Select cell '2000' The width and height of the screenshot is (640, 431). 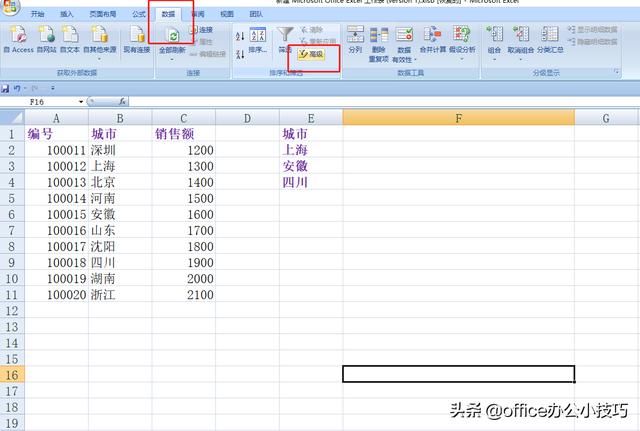click(184, 278)
